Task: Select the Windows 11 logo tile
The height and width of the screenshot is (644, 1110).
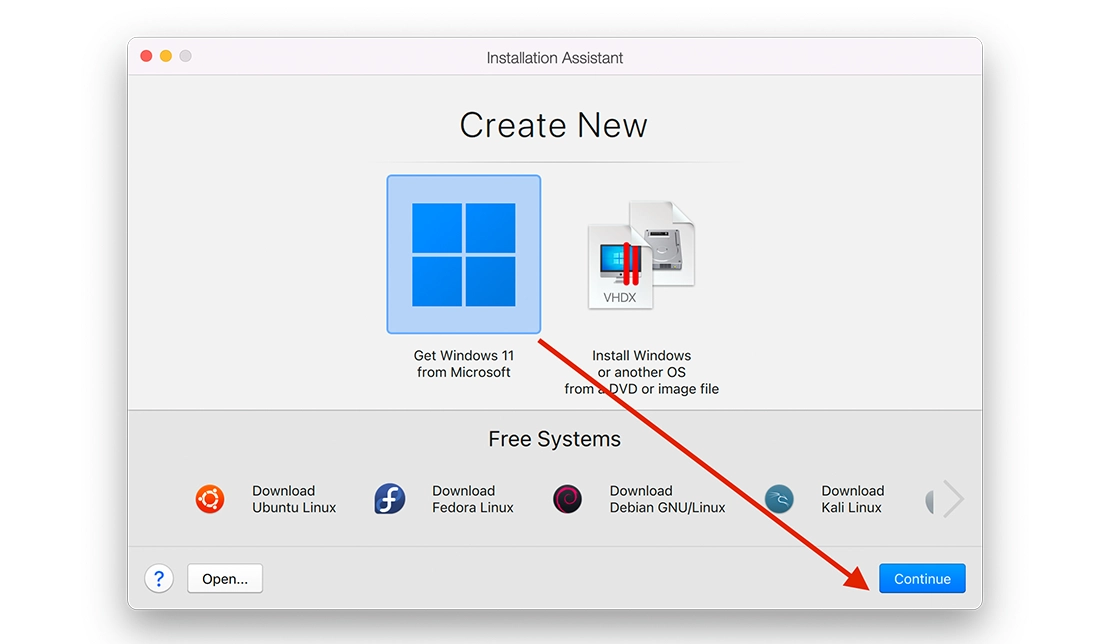Action: (463, 254)
